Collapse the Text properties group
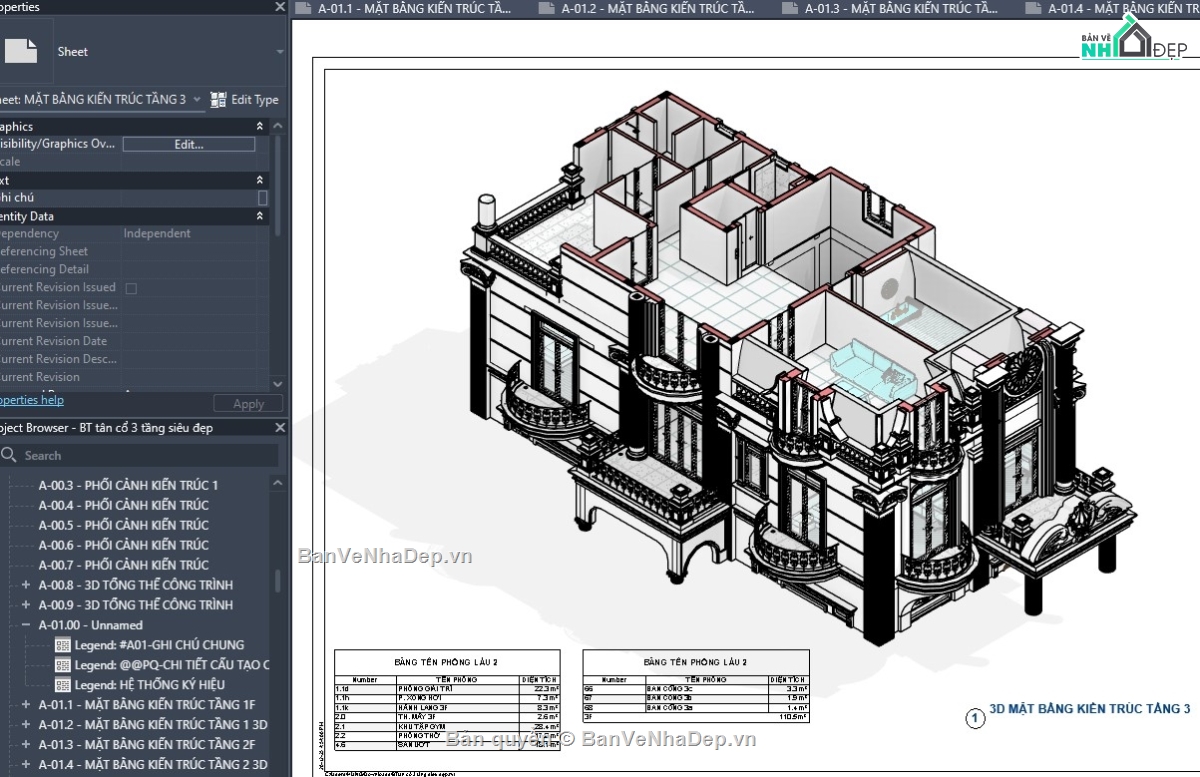1200x777 pixels. [260, 181]
